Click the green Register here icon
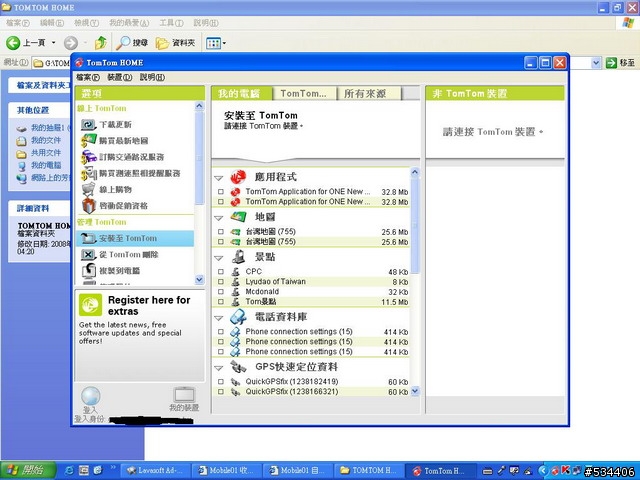The height and width of the screenshot is (480, 640). (x=90, y=305)
